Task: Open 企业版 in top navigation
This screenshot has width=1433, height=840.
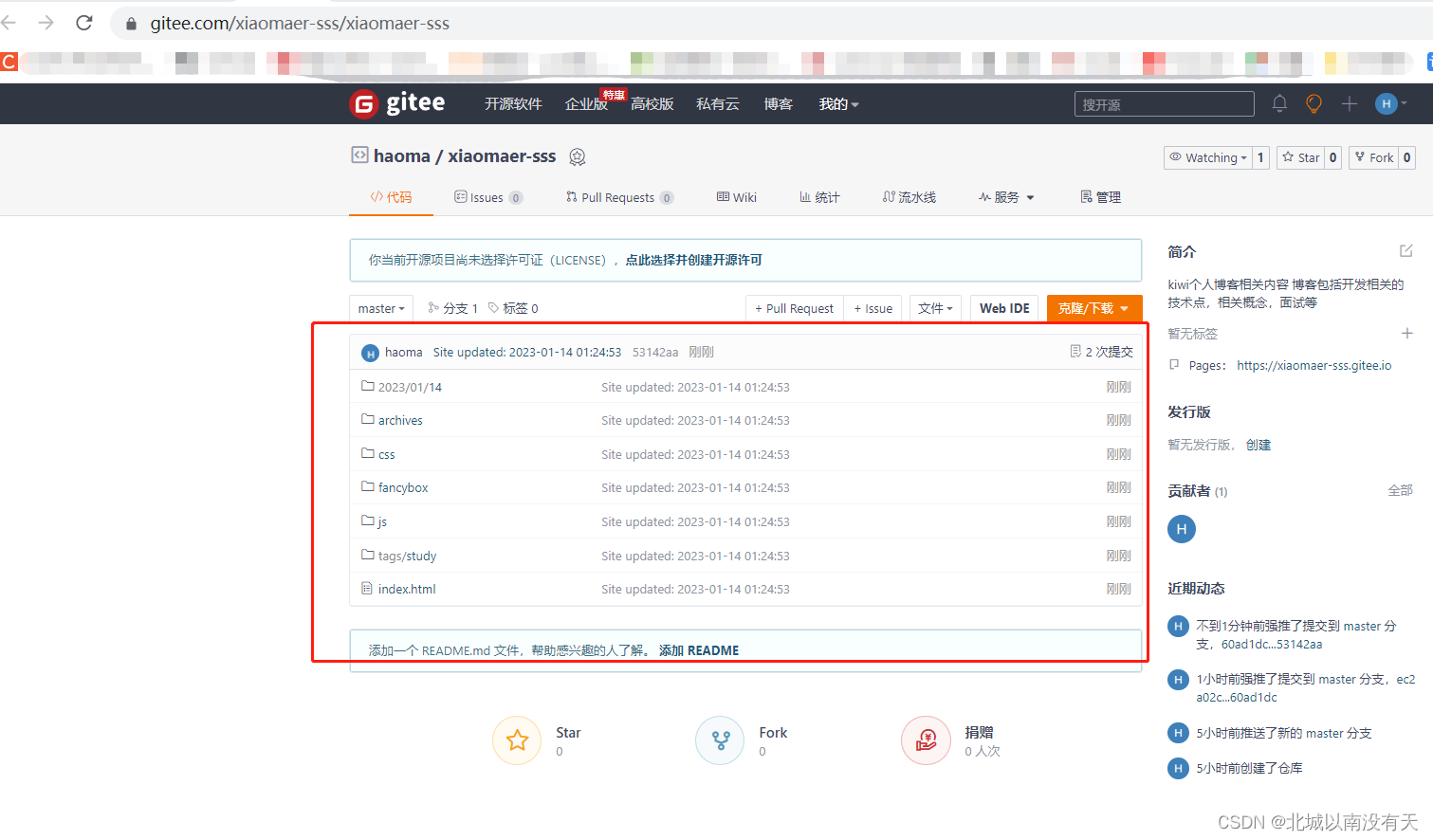Action: click(586, 104)
